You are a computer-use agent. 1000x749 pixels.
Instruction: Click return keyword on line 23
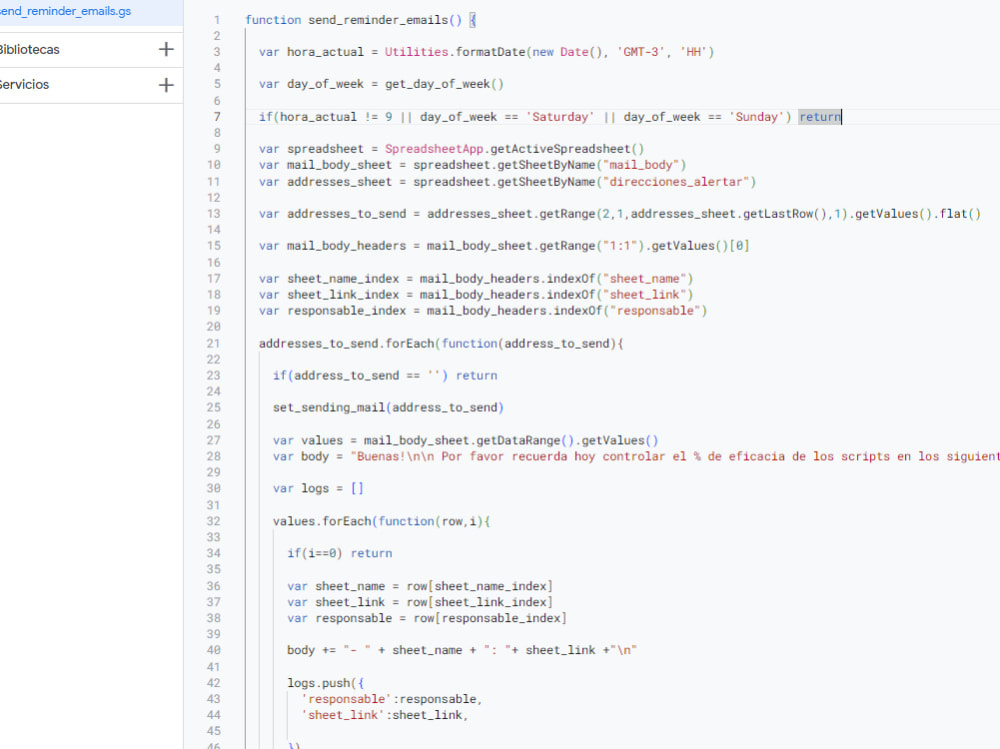476,376
